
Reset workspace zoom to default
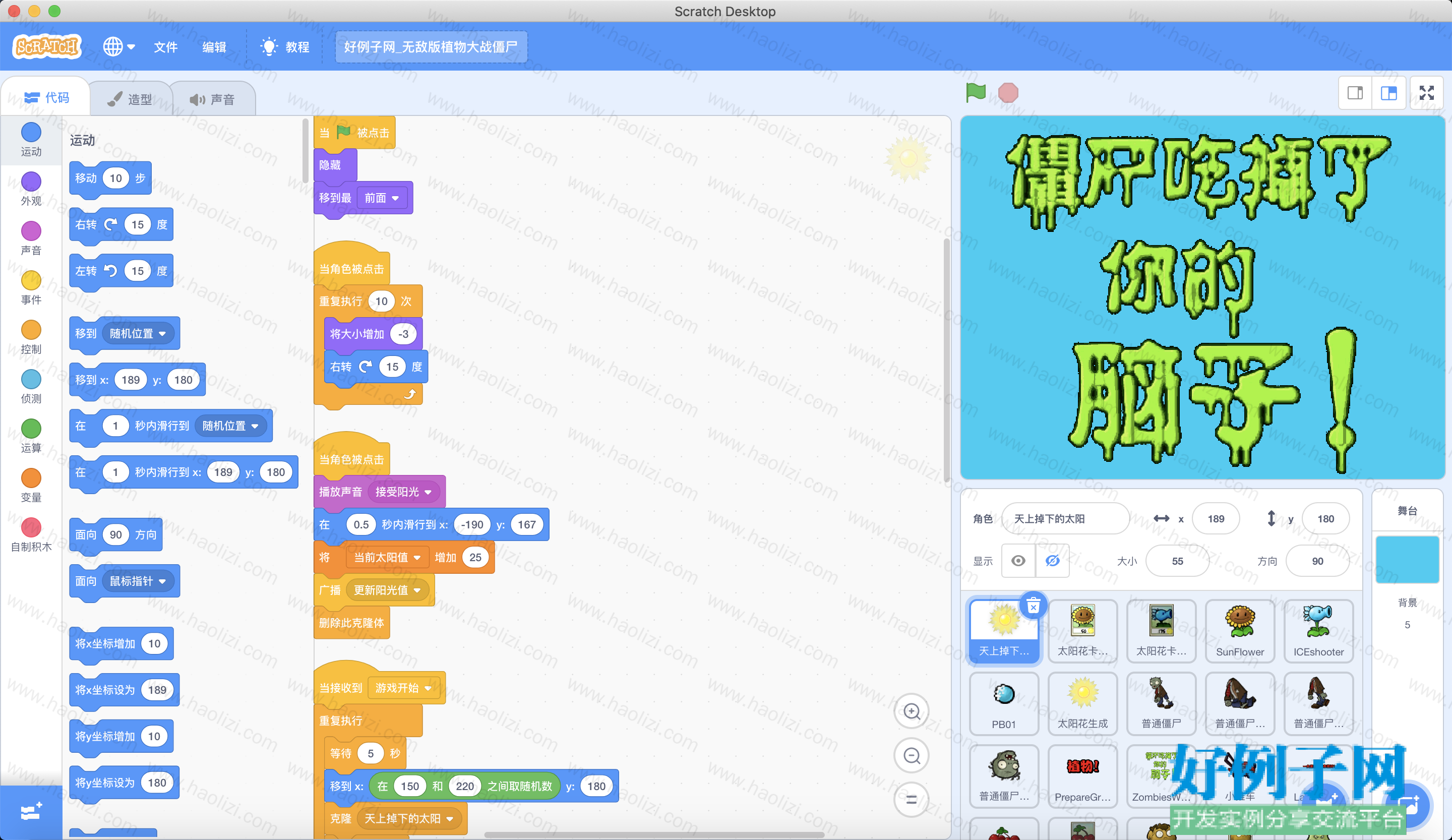point(912,799)
